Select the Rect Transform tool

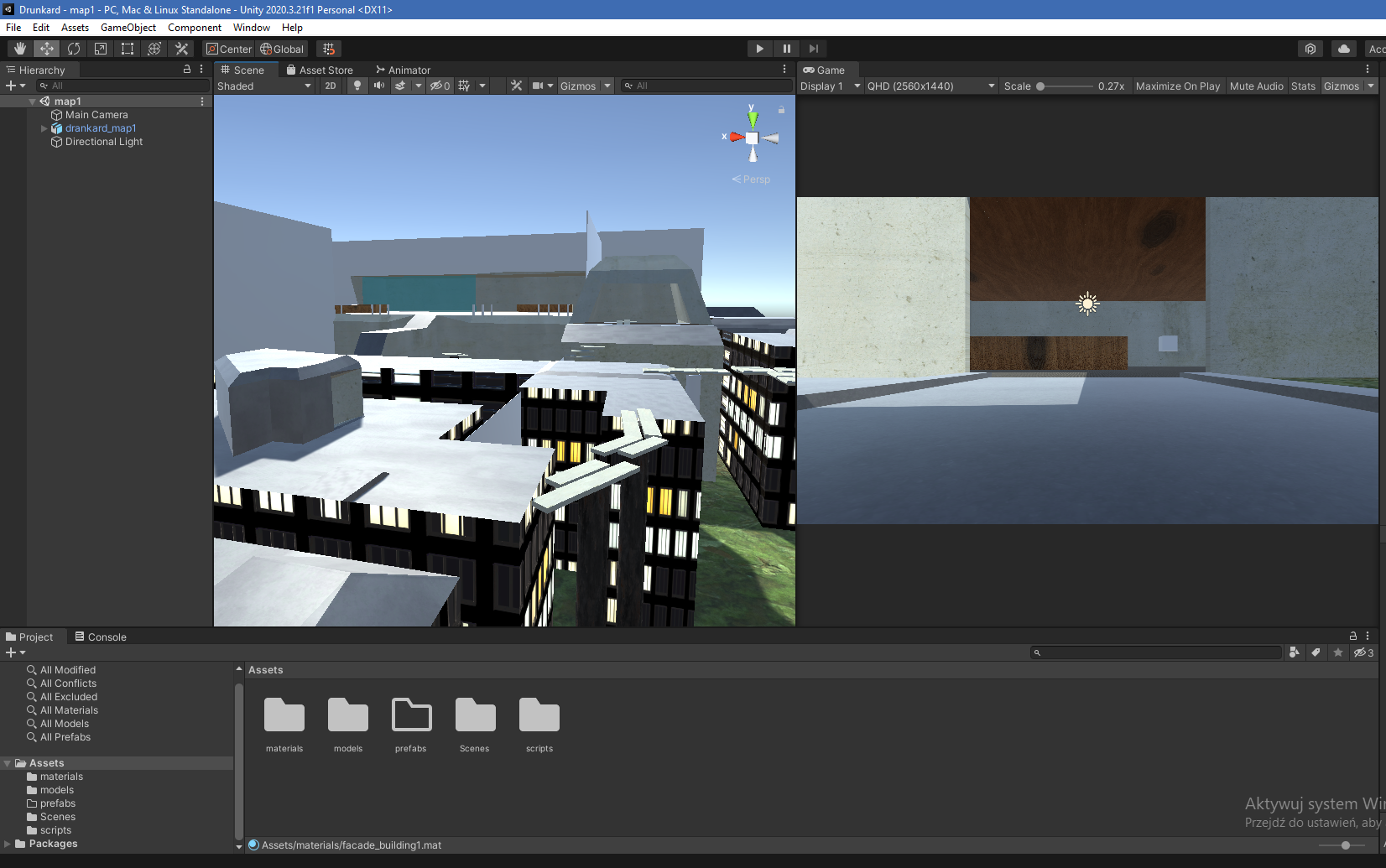point(127,48)
